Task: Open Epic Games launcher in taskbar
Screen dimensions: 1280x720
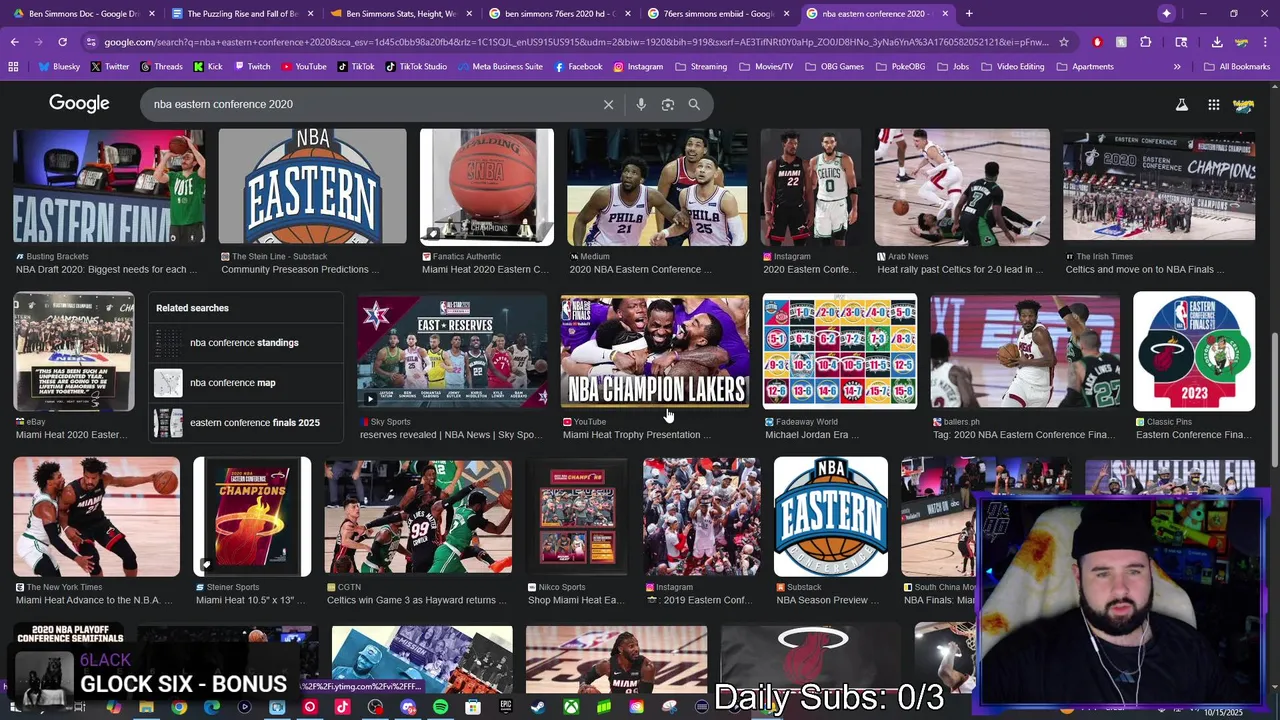Action: 506,707
